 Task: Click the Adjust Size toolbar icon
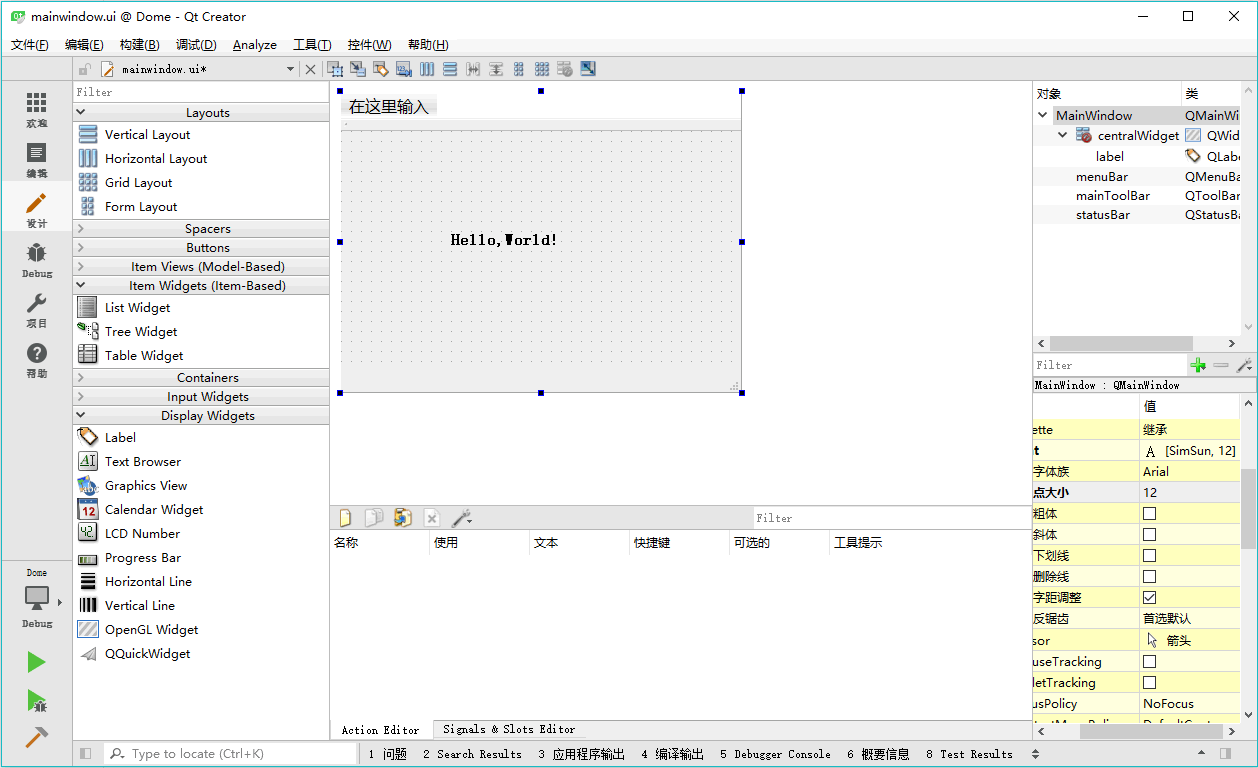pos(588,69)
